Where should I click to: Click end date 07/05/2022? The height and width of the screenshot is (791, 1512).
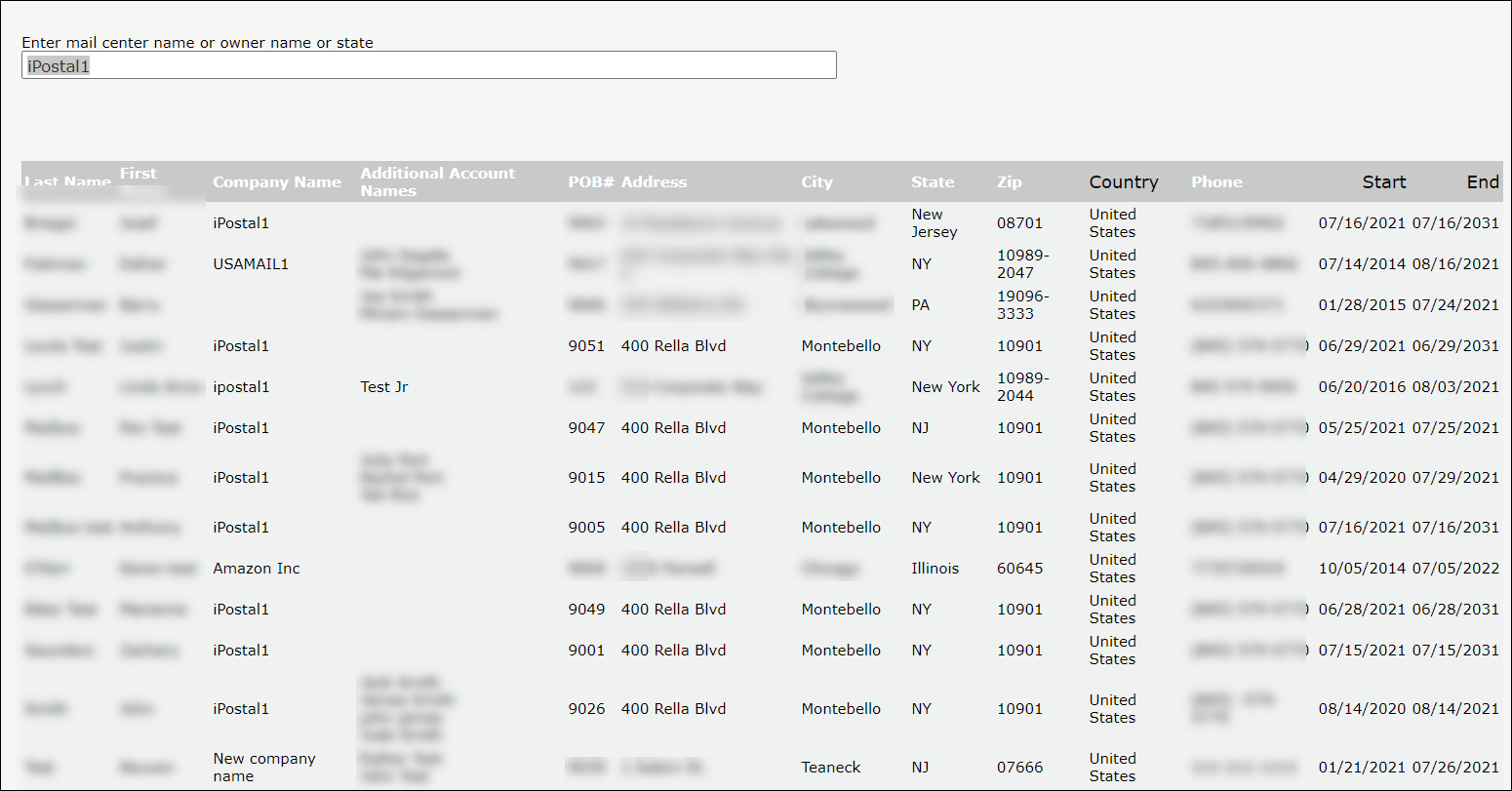pyautogui.click(x=1455, y=569)
